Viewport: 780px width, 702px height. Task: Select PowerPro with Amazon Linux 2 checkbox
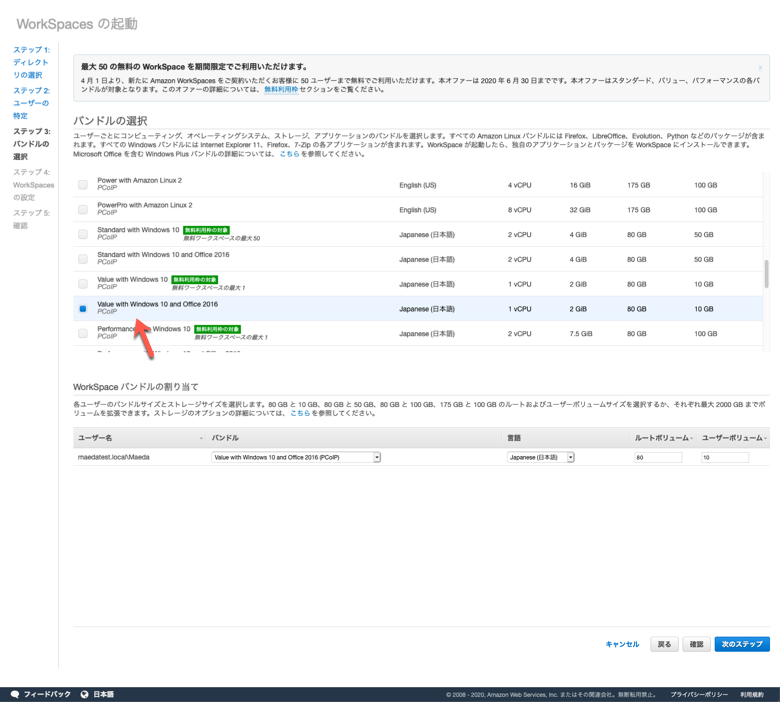(x=83, y=209)
